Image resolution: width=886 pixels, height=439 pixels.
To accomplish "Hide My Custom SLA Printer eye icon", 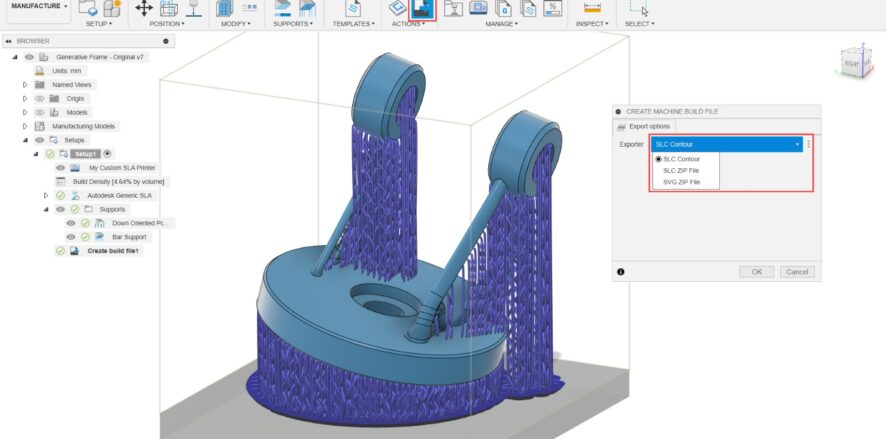I will click(60, 168).
